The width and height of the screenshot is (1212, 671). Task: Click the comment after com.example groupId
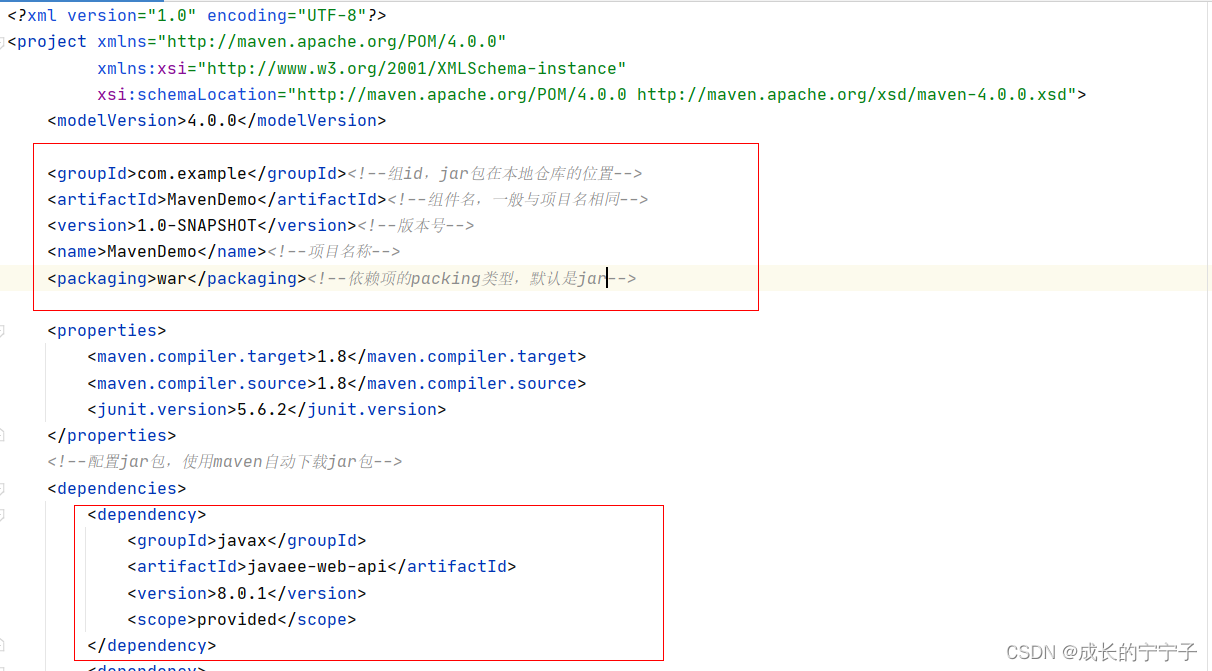(x=494, y=173)
